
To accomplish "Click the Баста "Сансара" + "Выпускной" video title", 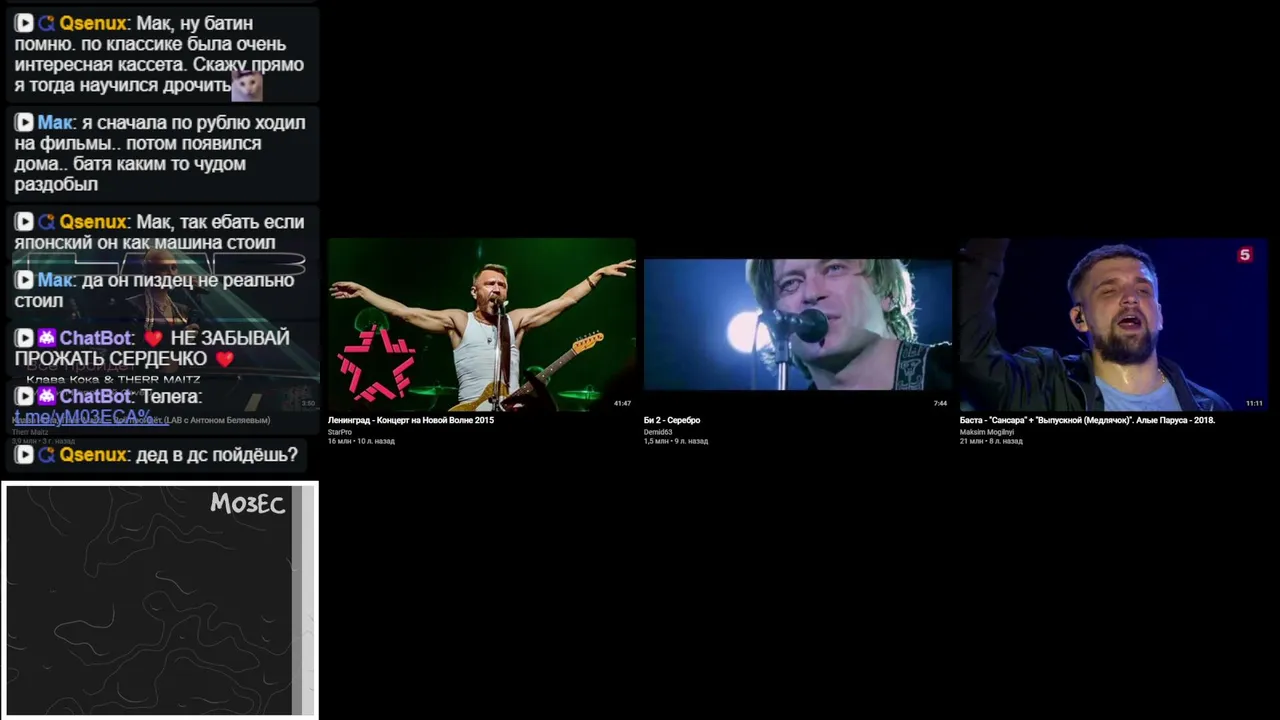I will (1087, 420).
